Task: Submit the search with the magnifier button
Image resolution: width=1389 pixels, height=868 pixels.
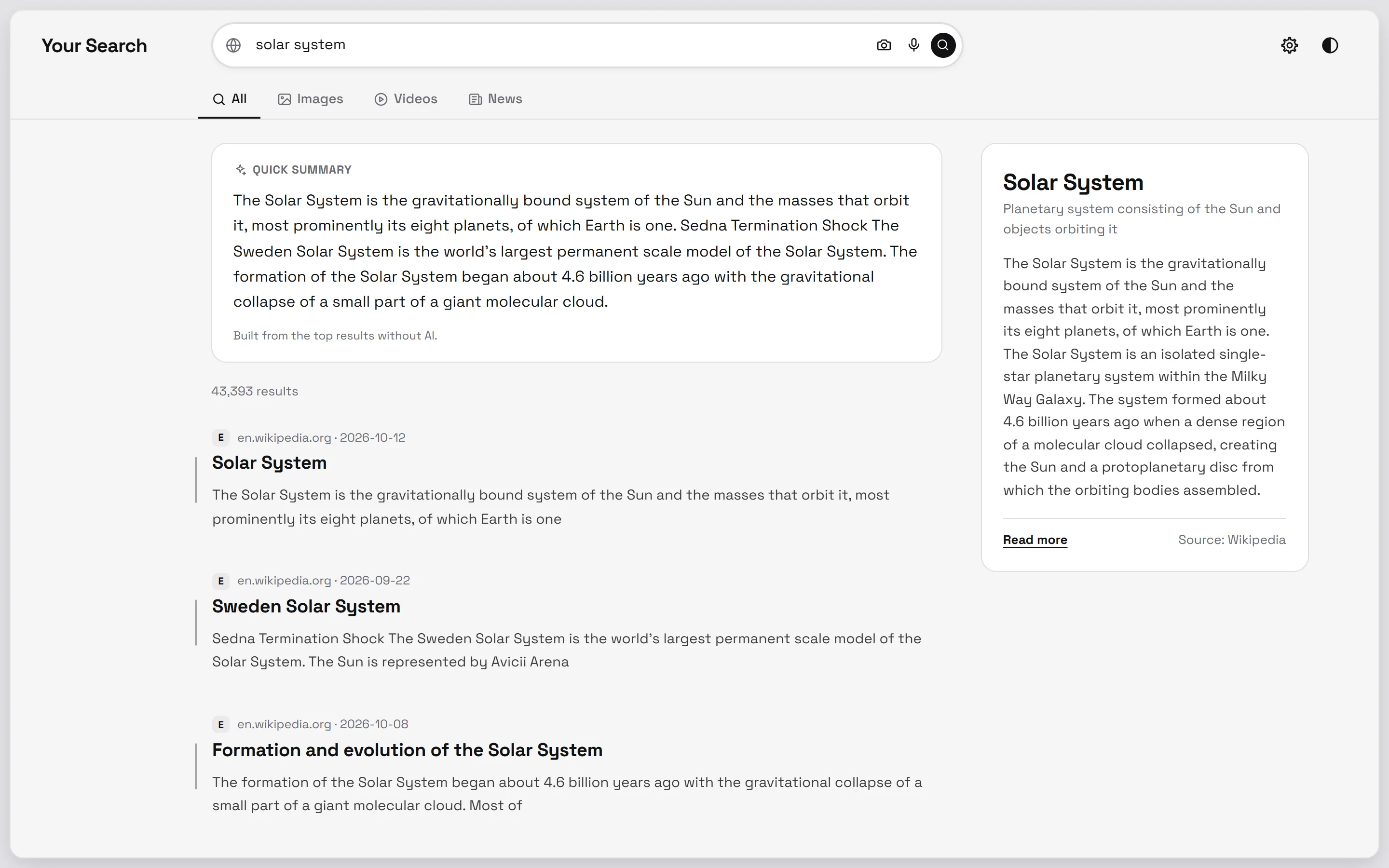Action: (943, 45)
